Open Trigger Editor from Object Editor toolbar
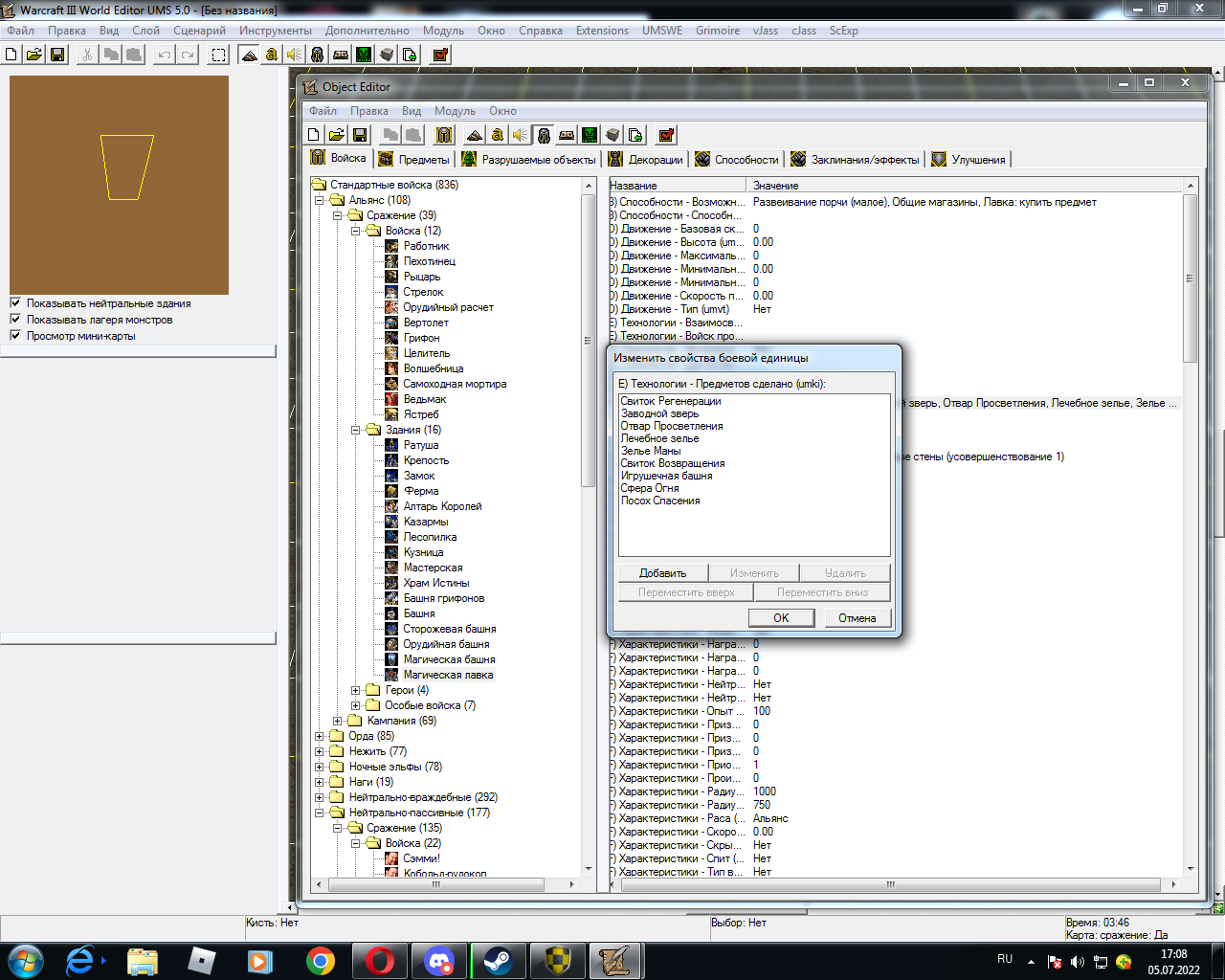This screenshot has height=980, width=1225. coord(498,135)
